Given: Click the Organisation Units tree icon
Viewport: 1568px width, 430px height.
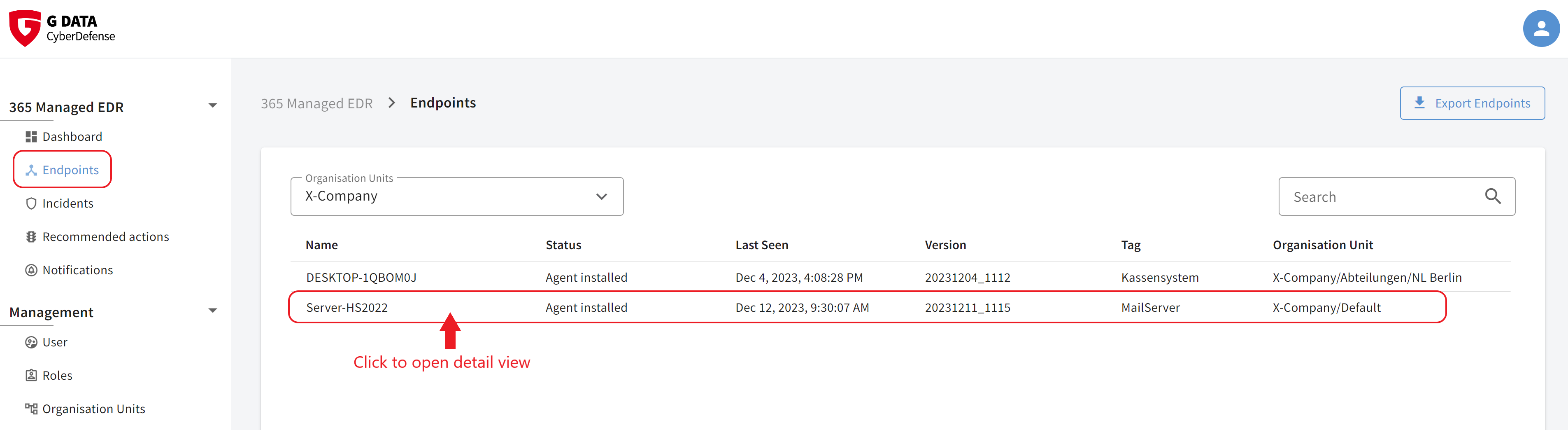Looking at the screenshot, I should click(x=31, y=409).
